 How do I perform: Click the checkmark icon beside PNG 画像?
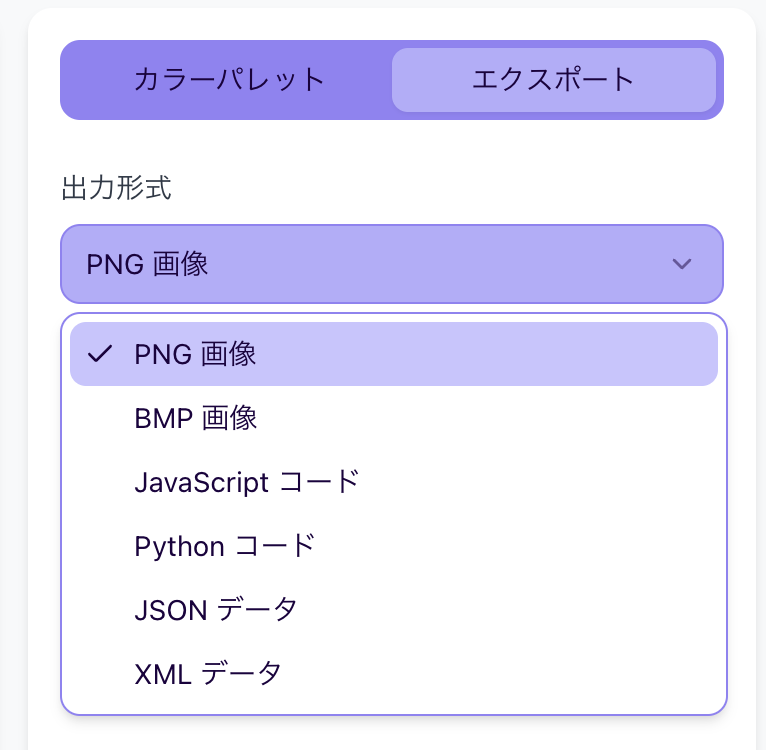click(99, 354)
